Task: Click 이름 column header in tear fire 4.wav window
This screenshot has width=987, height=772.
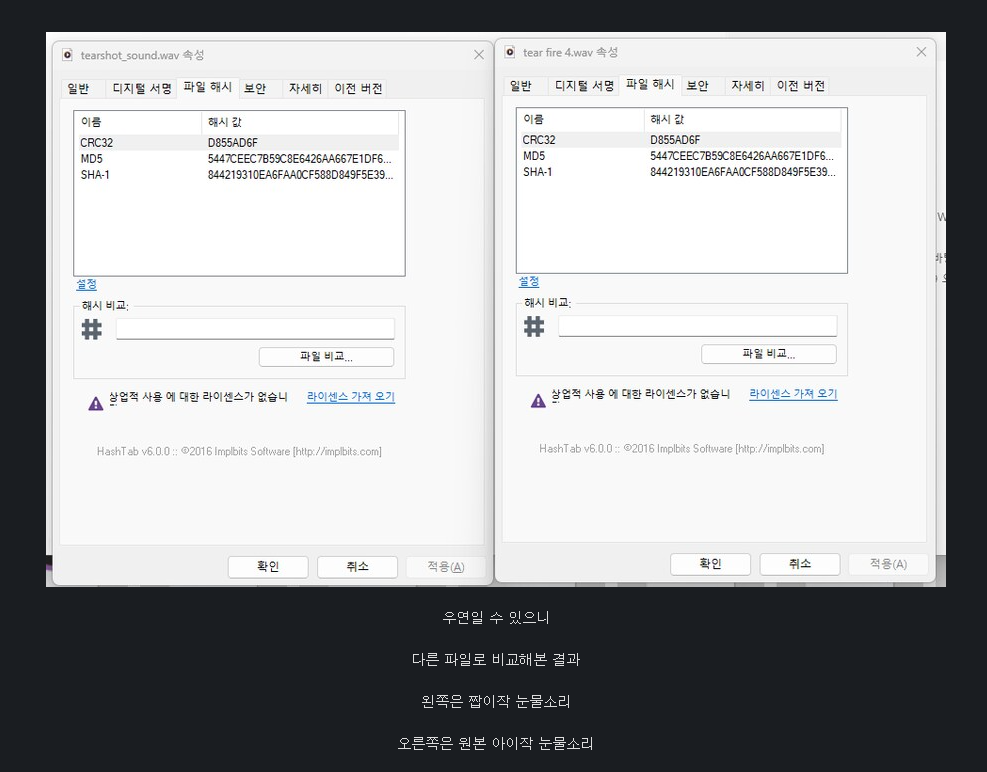Action: pos(581,120)
